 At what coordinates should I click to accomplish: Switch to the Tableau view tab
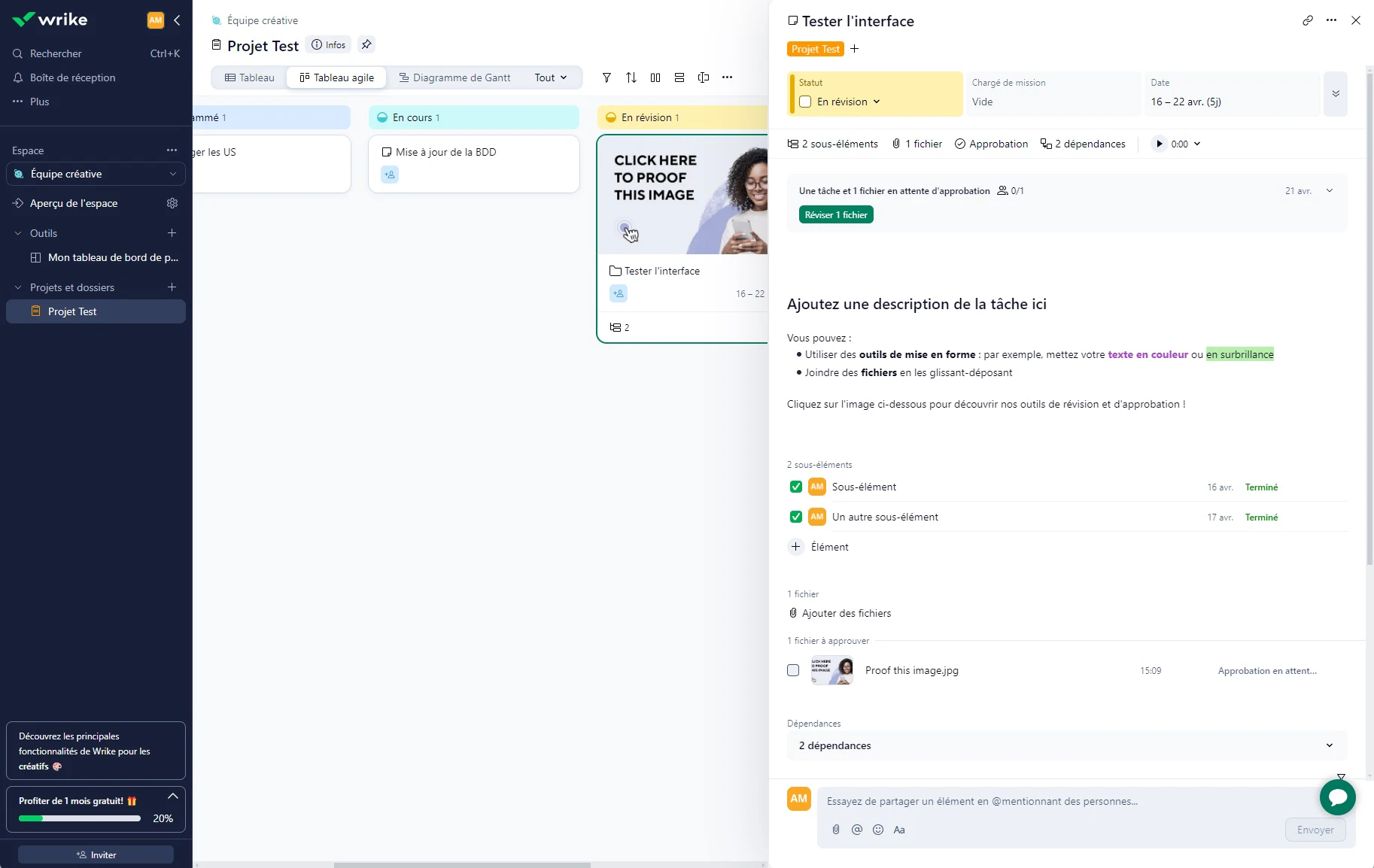(x=250, y=77)
